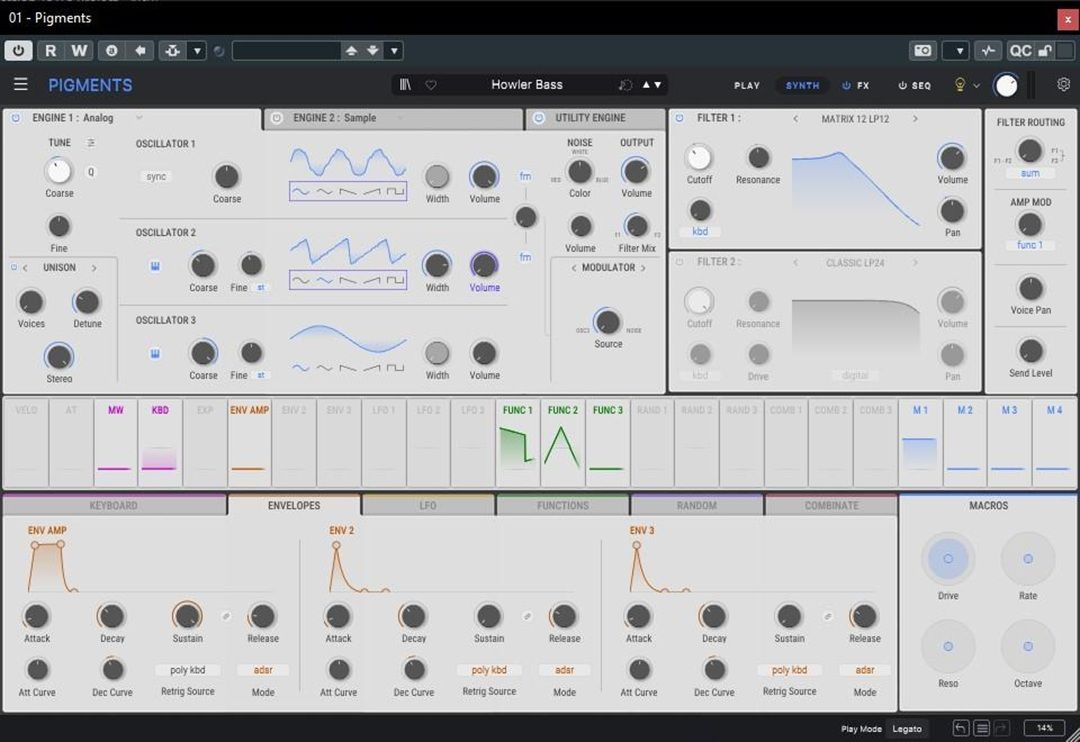The width and height of the screenshot is (1080, 742).
Task: Click the host snapshot camera icon
Action: click(923, 50)
